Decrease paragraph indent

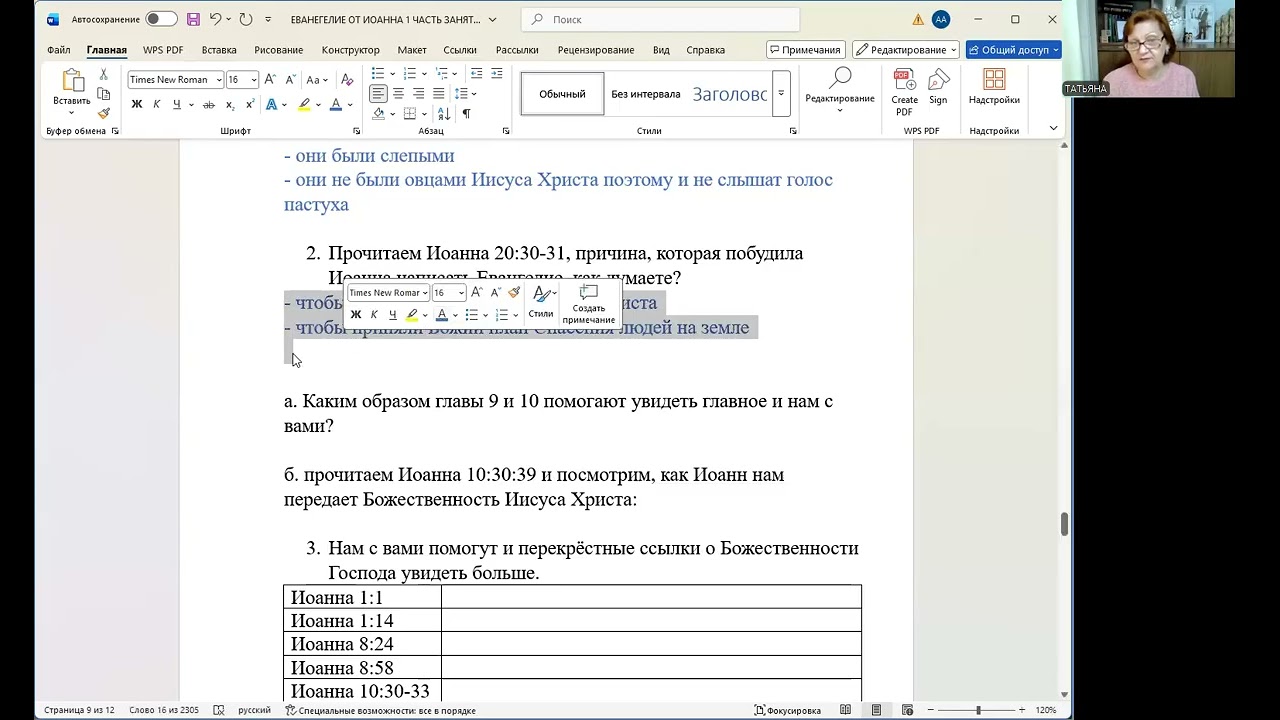coord(476,74)
